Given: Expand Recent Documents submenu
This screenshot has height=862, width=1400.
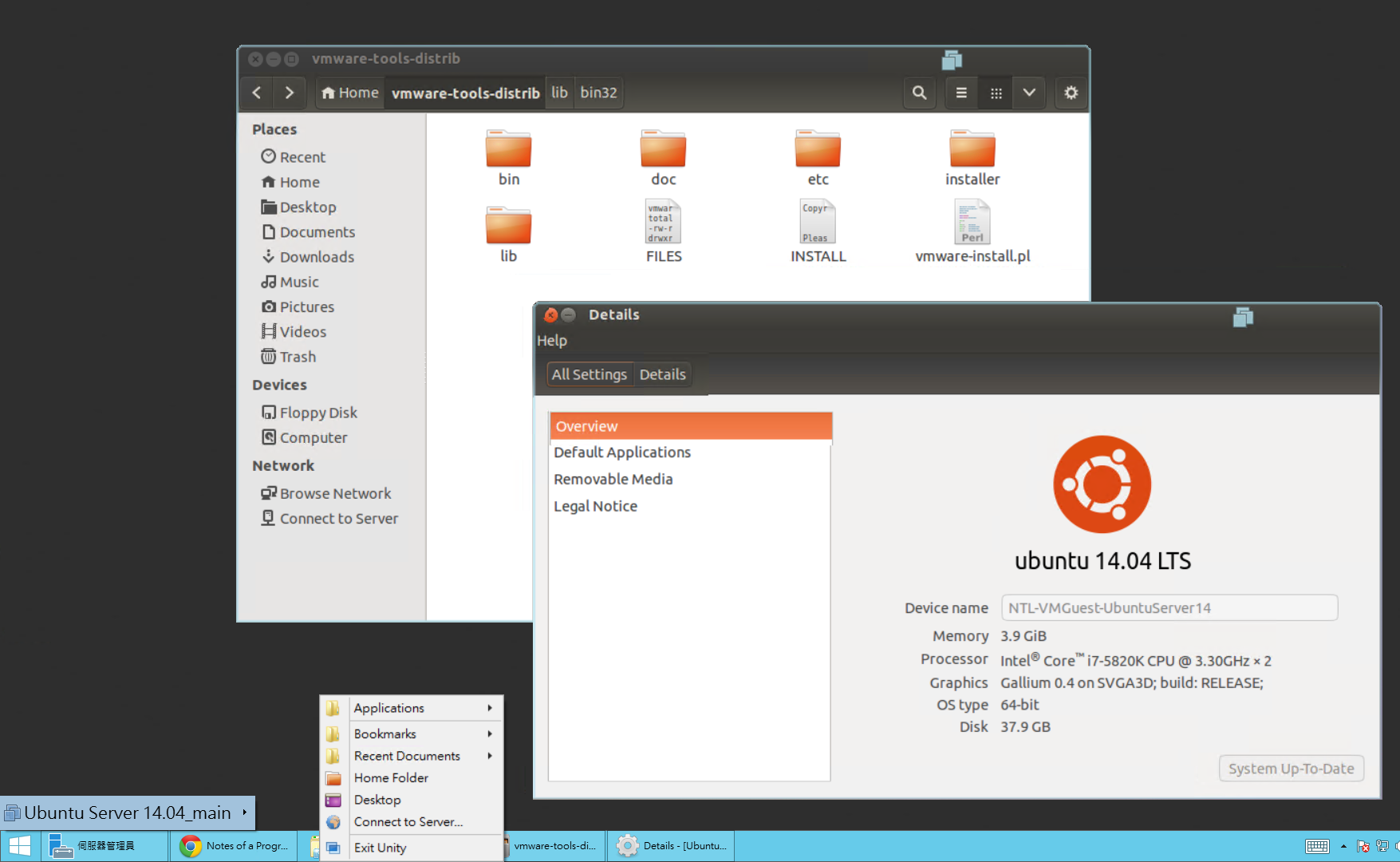Looking at the screenshot, I should point(412,756).
